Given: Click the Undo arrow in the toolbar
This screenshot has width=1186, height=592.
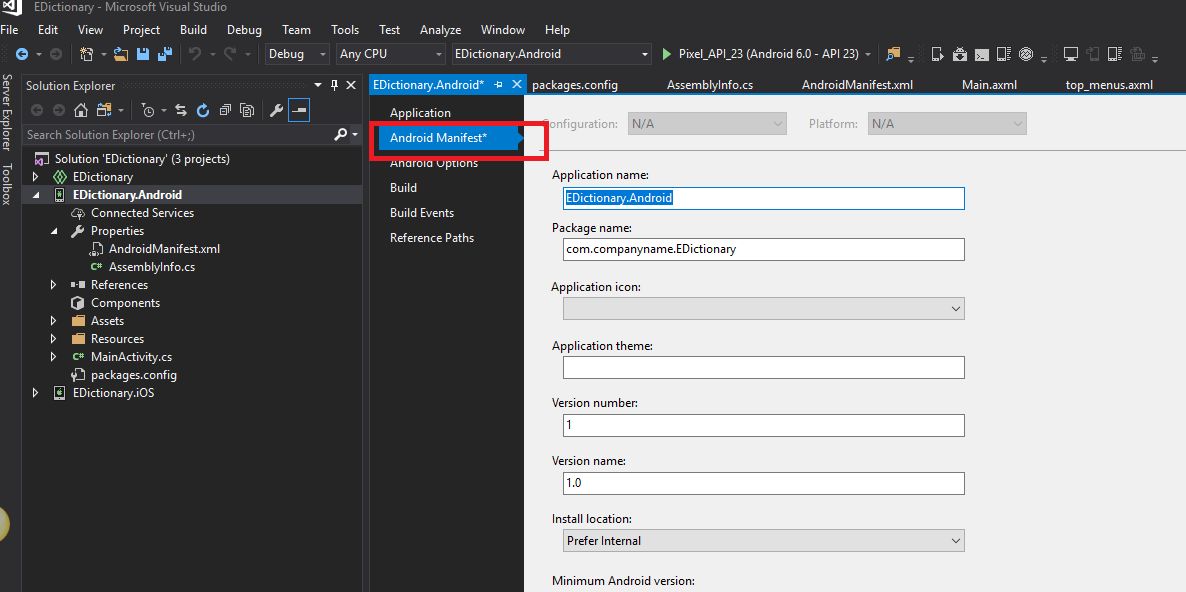Looking at the screenshot, I should 195,54.
